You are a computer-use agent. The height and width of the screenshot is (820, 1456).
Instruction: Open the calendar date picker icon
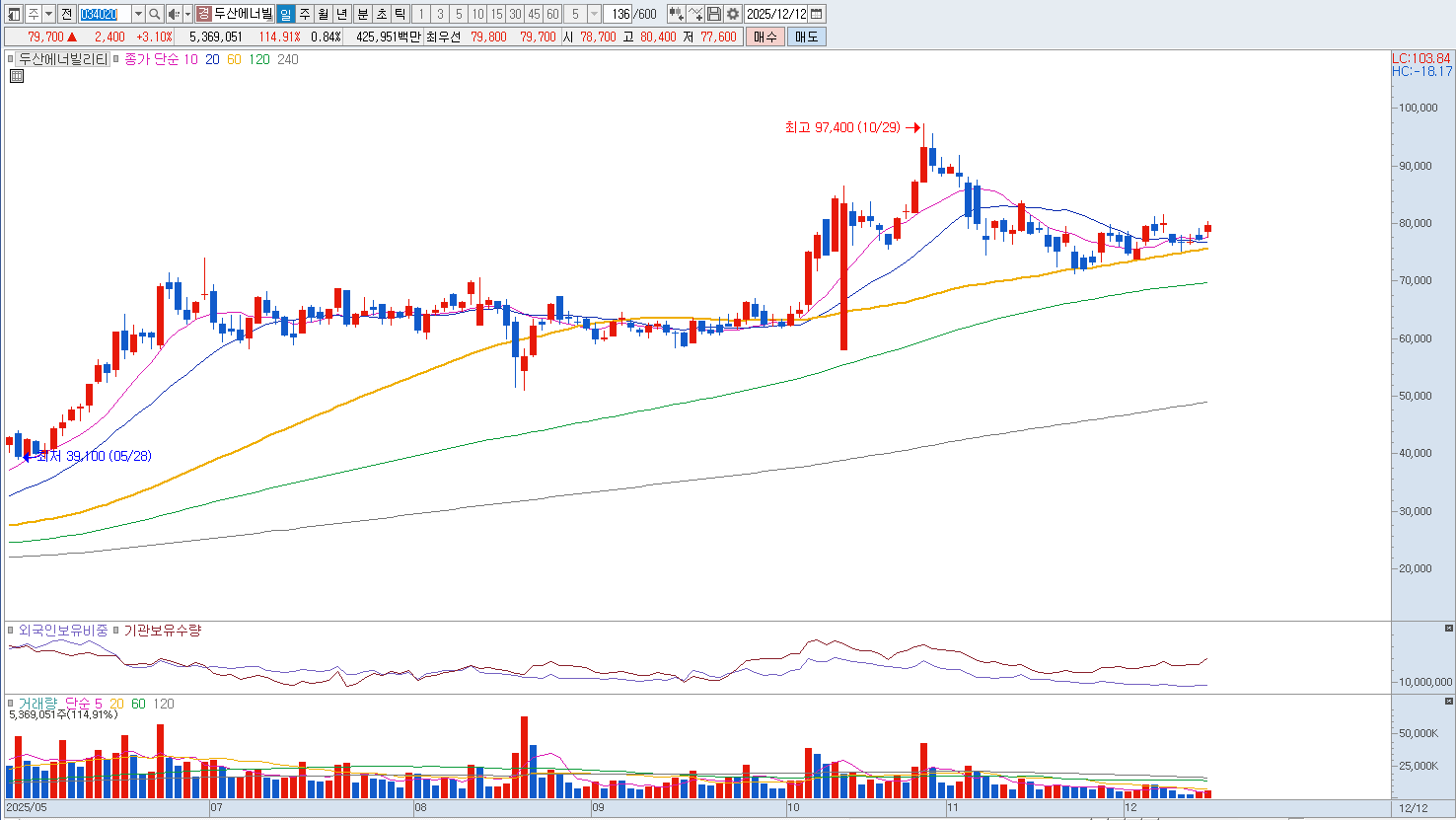[817, 14]
